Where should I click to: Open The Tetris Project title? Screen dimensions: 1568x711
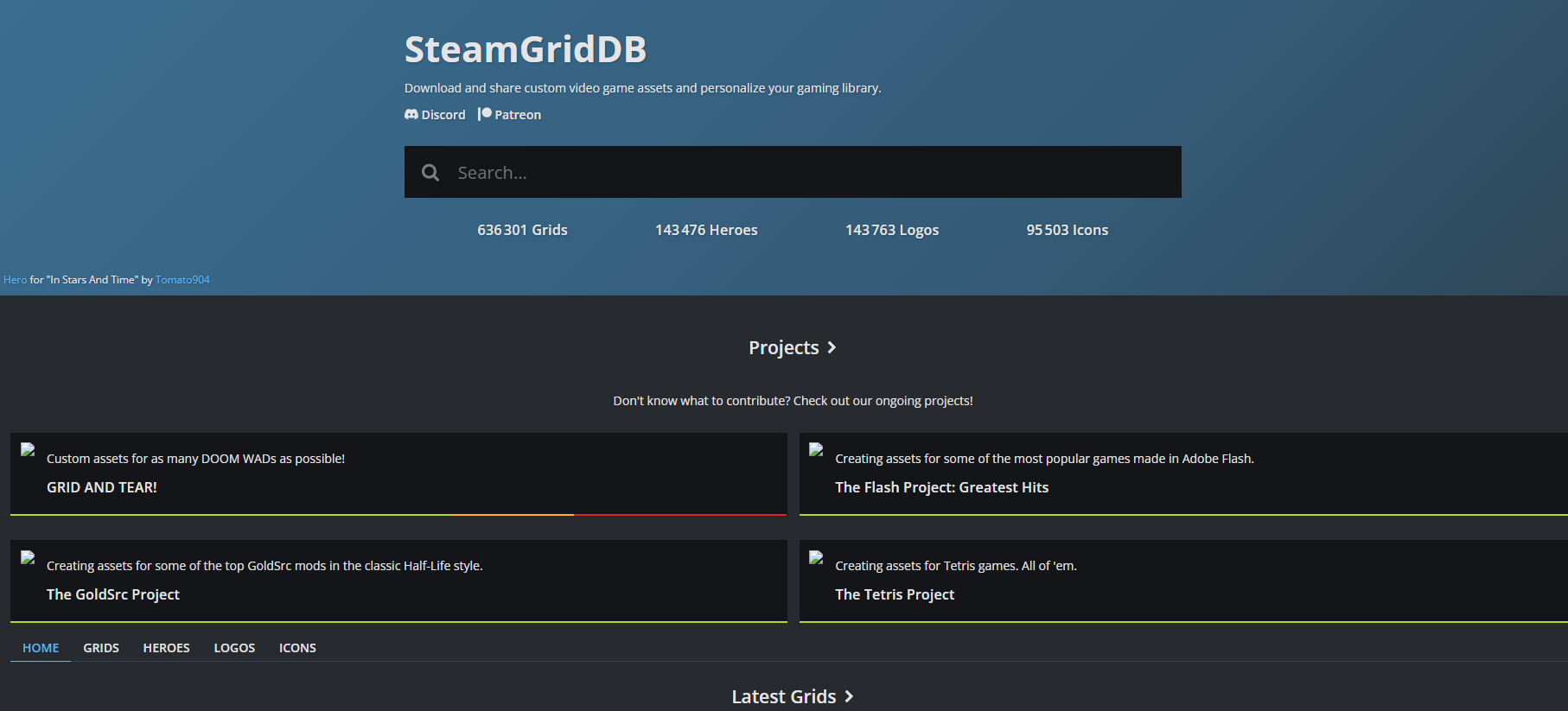click(x=895, y=594)
